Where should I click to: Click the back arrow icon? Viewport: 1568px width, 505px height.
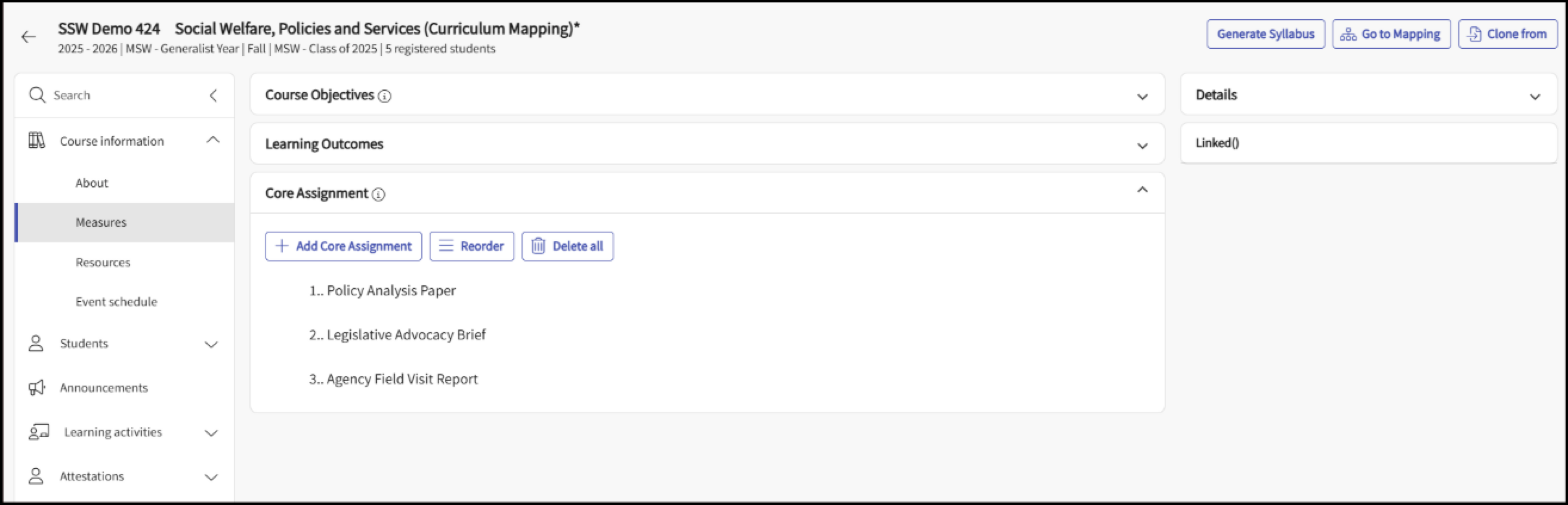tap(28, 37)
